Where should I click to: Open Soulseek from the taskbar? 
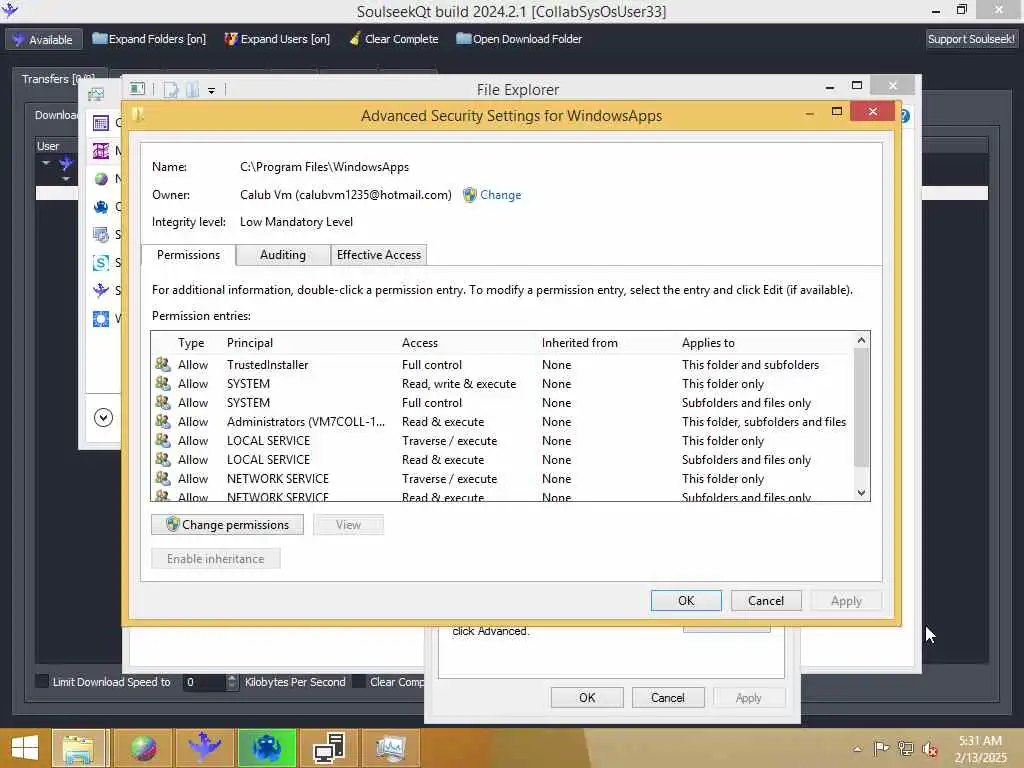205,748
